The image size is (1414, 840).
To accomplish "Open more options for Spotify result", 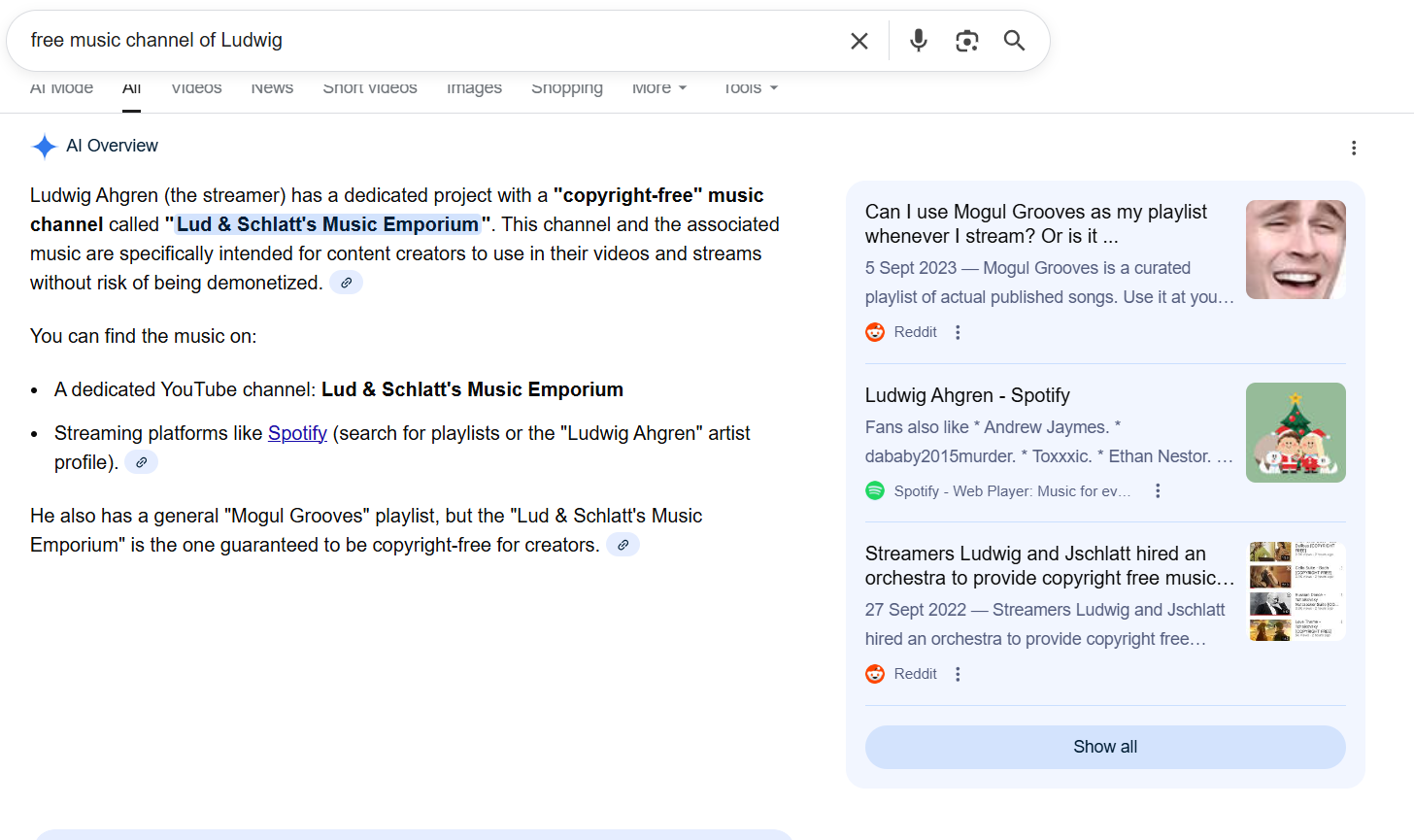I will pyautogui.click(x=1157, y=491).
